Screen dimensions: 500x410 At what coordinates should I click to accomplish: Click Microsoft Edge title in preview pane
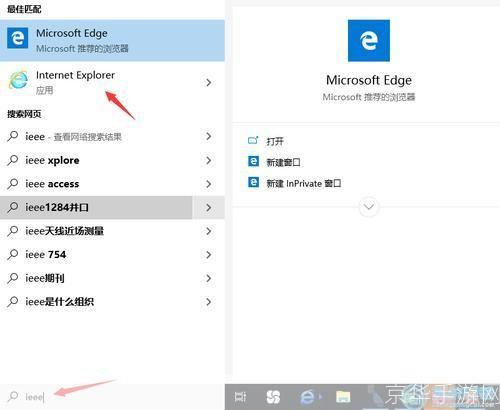369,80
